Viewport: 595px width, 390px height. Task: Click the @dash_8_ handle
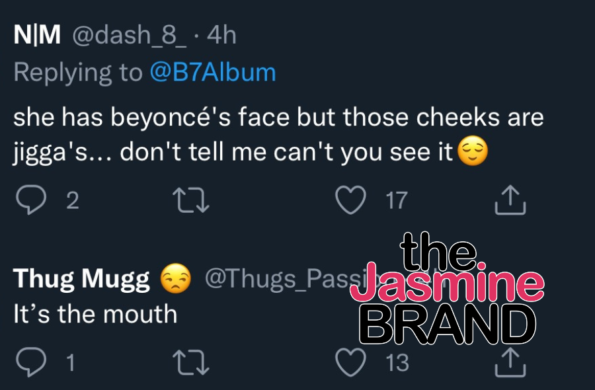(129, 36)
